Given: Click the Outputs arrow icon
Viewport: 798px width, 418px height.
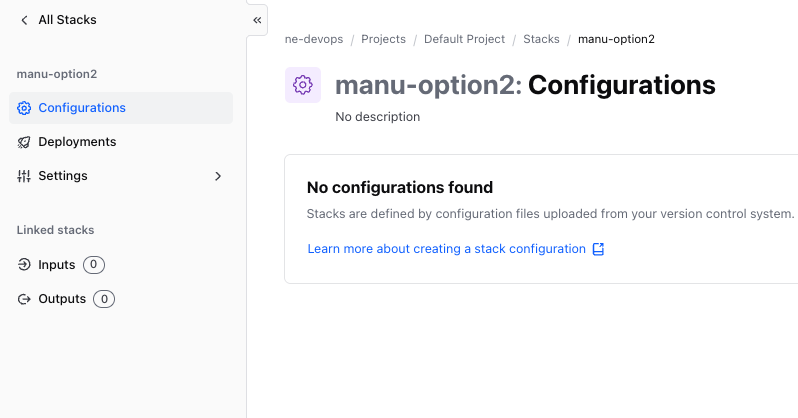Looking at the screenshot, I should tap(25, 299).
